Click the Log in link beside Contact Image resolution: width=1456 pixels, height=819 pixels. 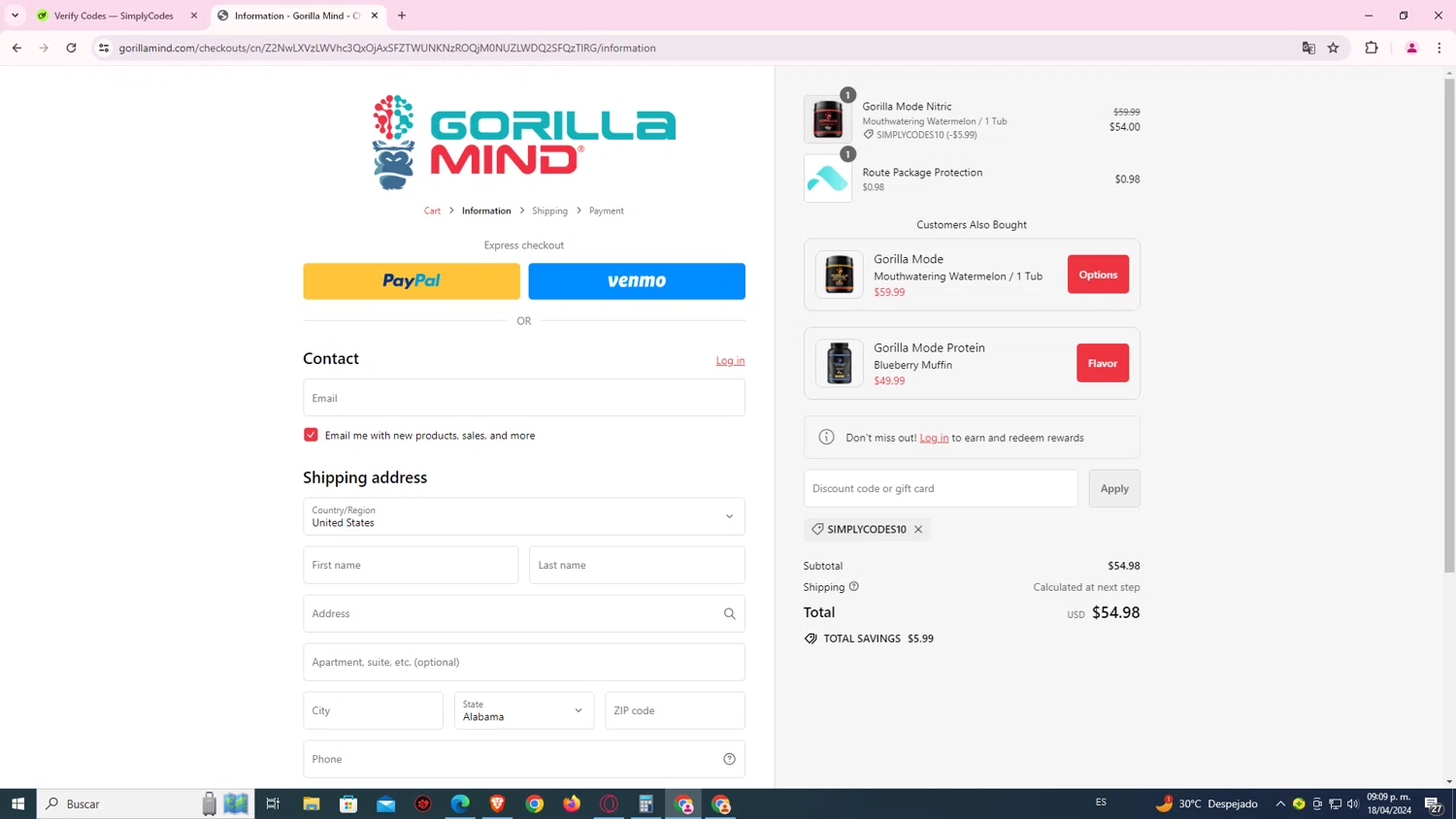coord(730,360)
